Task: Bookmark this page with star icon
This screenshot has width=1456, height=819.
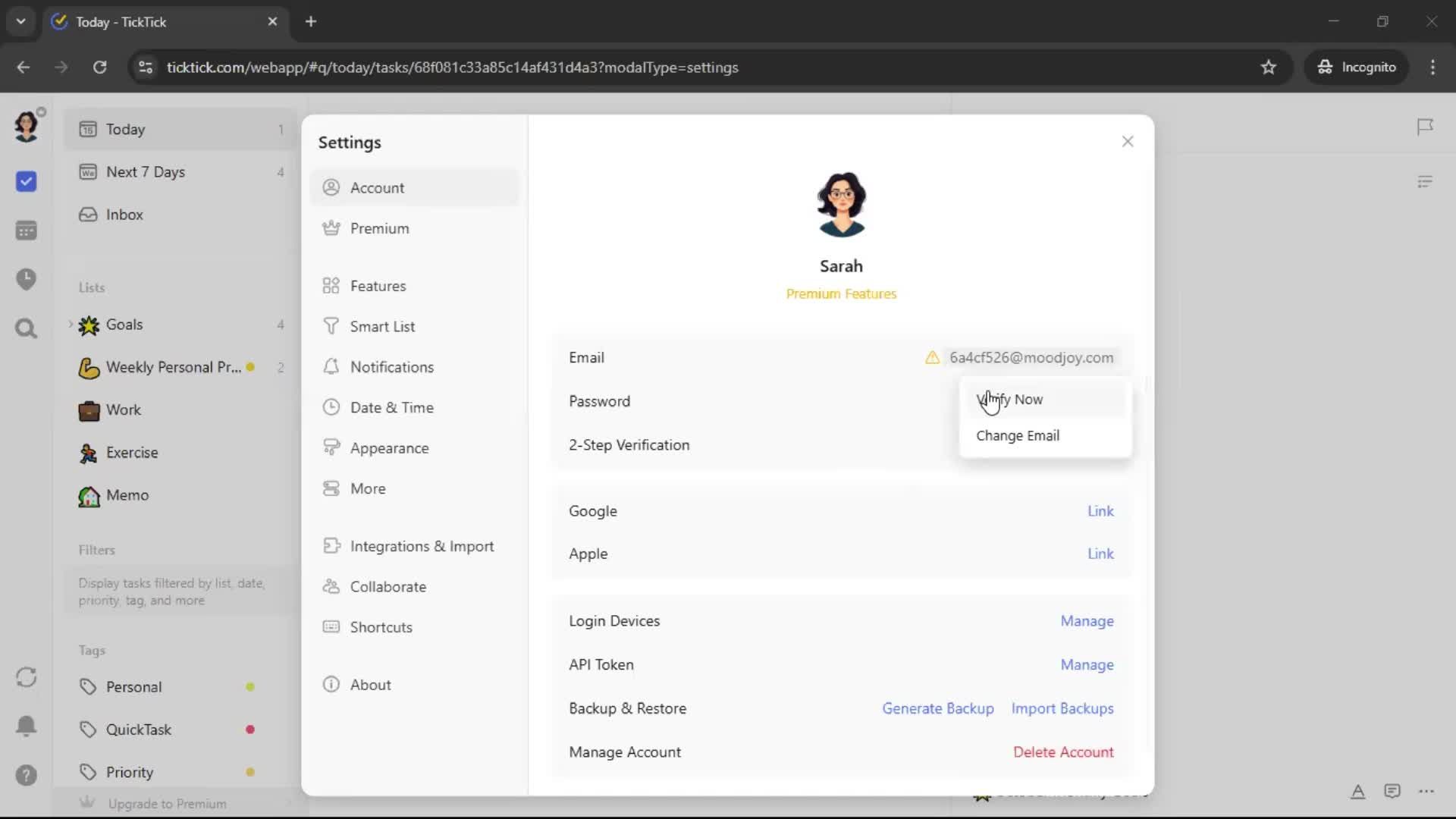Action: 1268,67
